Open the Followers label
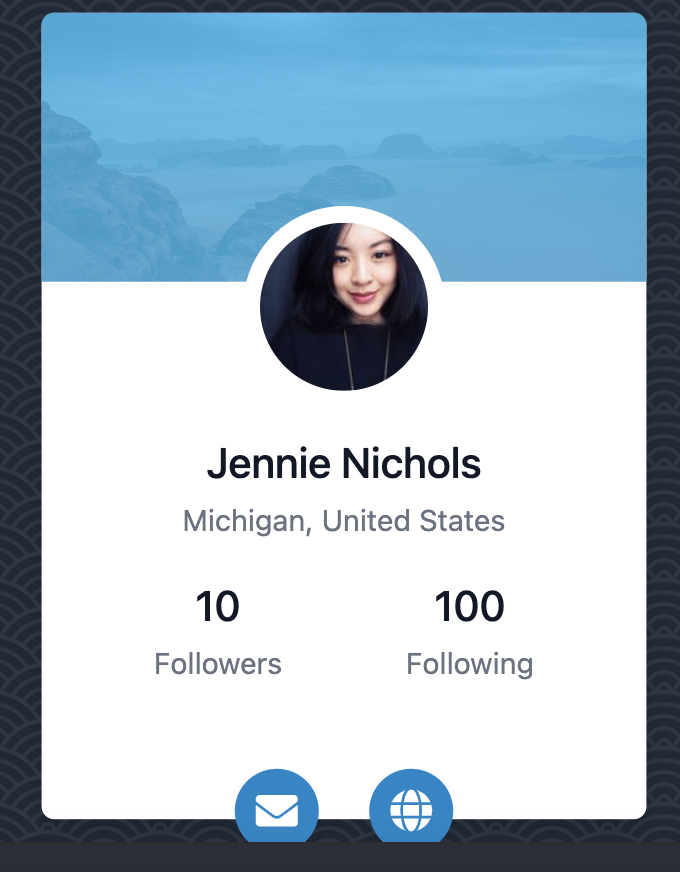This screenshot has width=680, height=872. pos(217,664)
